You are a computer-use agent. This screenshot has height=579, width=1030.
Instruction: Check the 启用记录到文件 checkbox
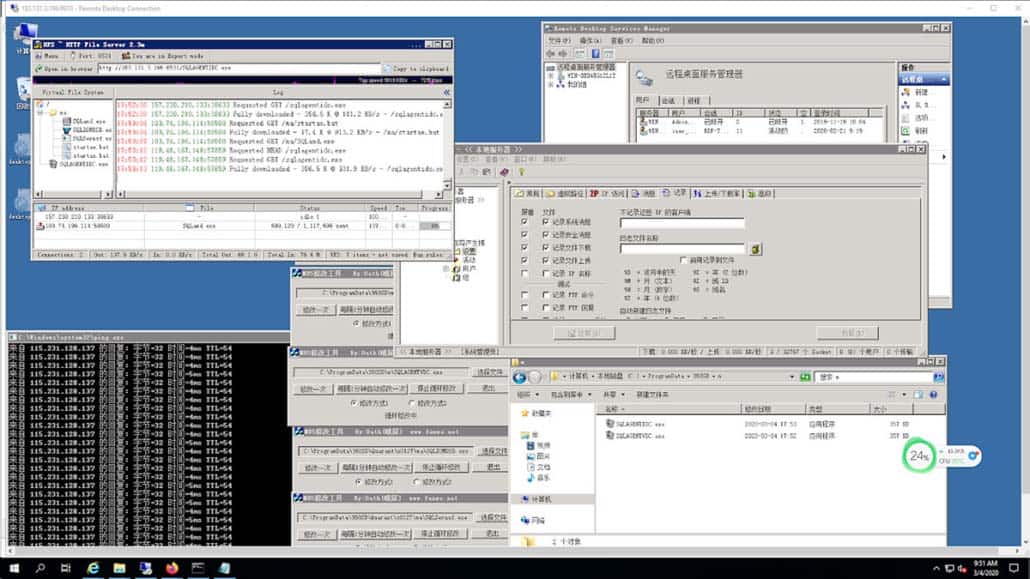[x=684, y=259]
